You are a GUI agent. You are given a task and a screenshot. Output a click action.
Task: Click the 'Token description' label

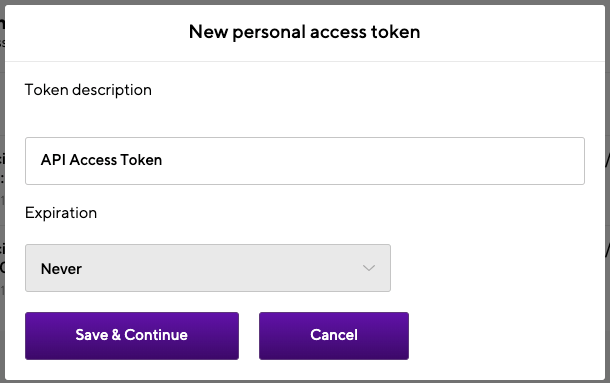tap(88, 90)
